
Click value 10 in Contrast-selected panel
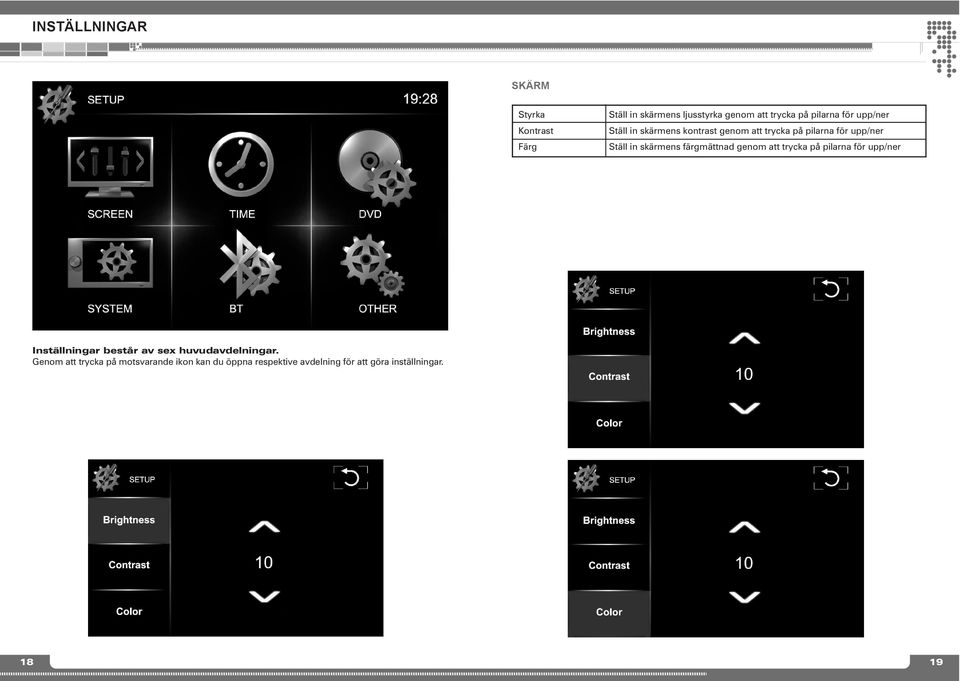tap(744, 374)
